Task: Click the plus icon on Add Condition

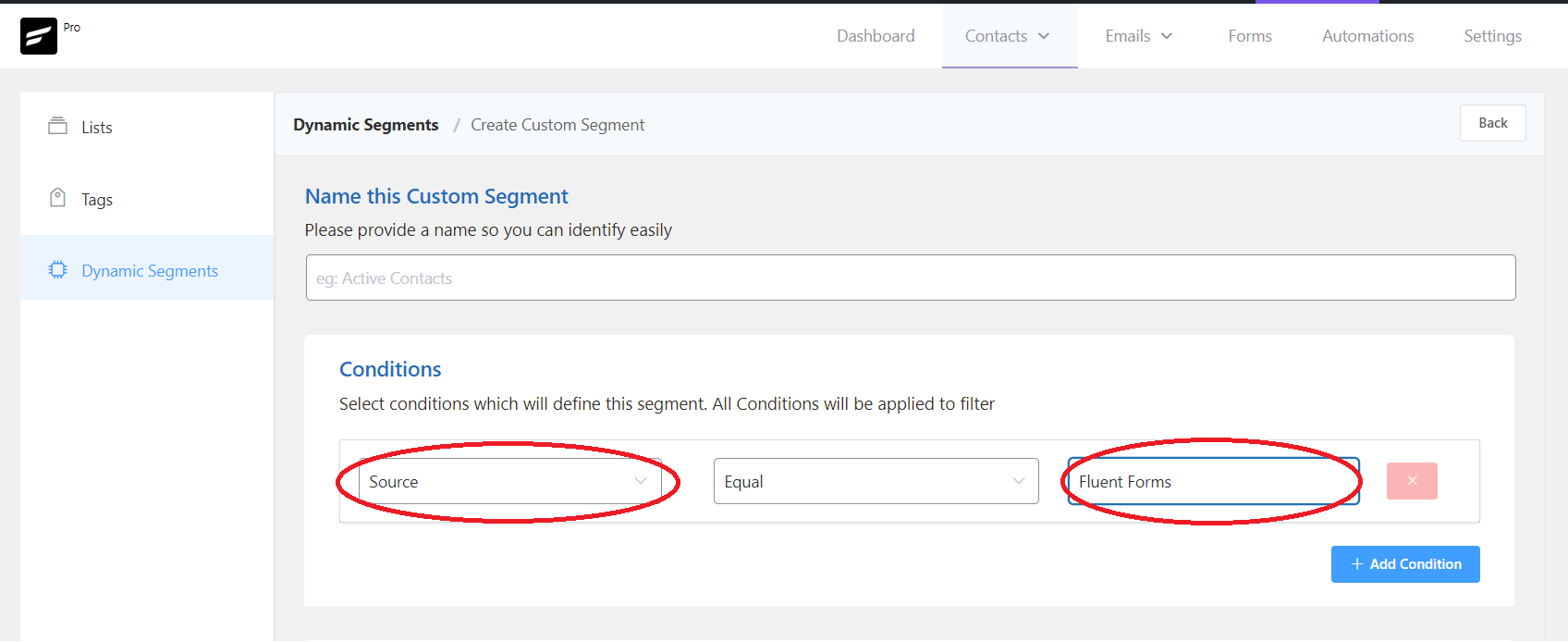Action: pyautogui.click(x=1357, y=564)
